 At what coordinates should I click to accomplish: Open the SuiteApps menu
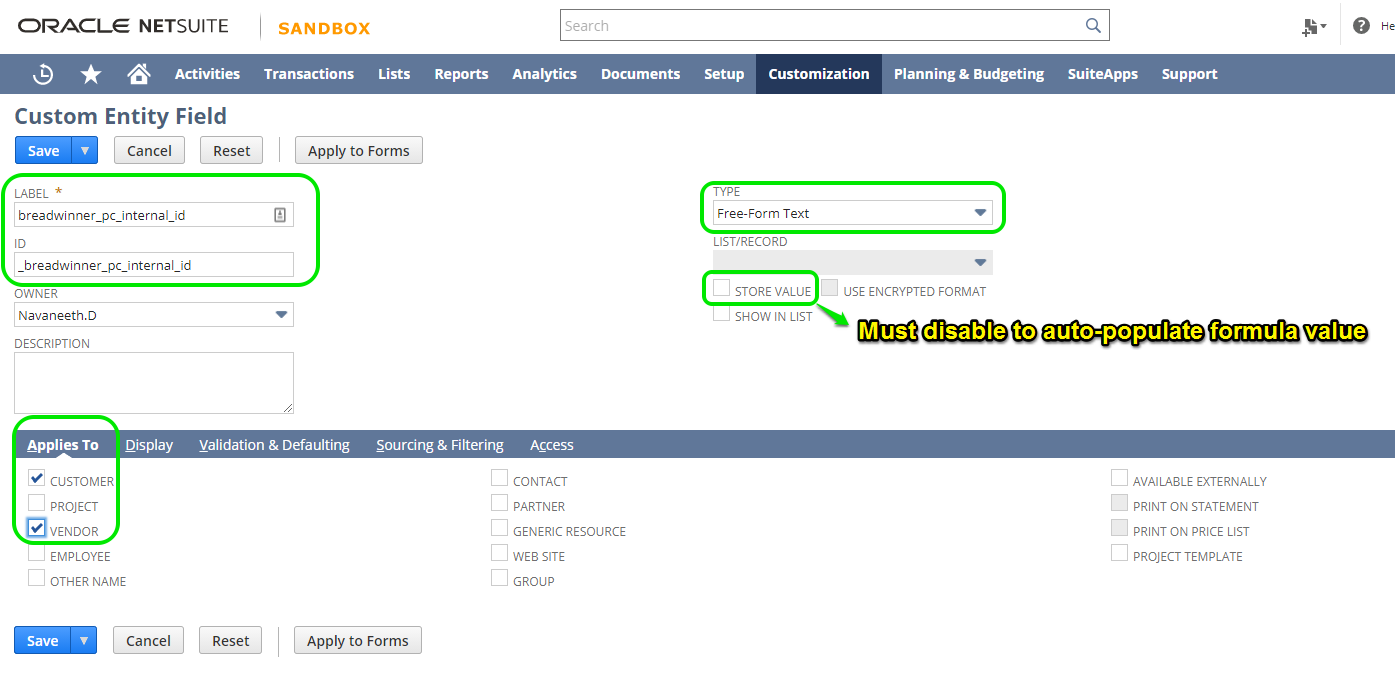click(x=1103, y=74)
